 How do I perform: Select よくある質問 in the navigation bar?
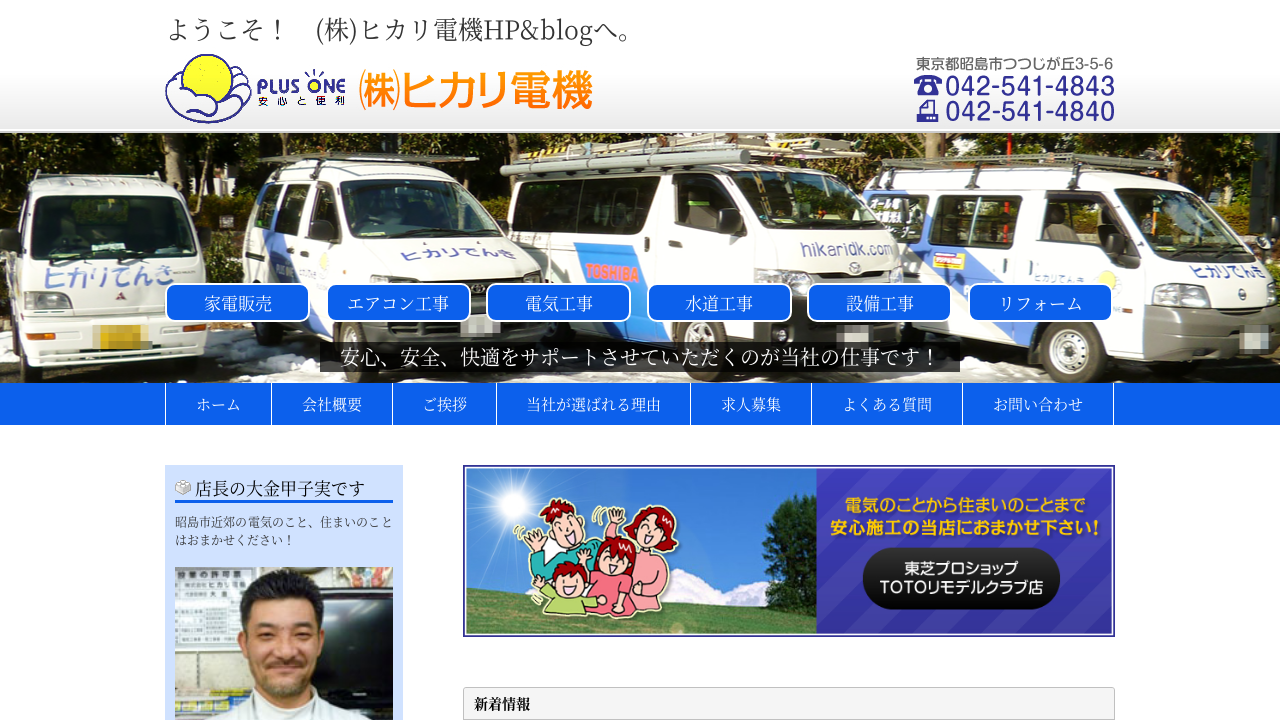(x=887, y=404)
